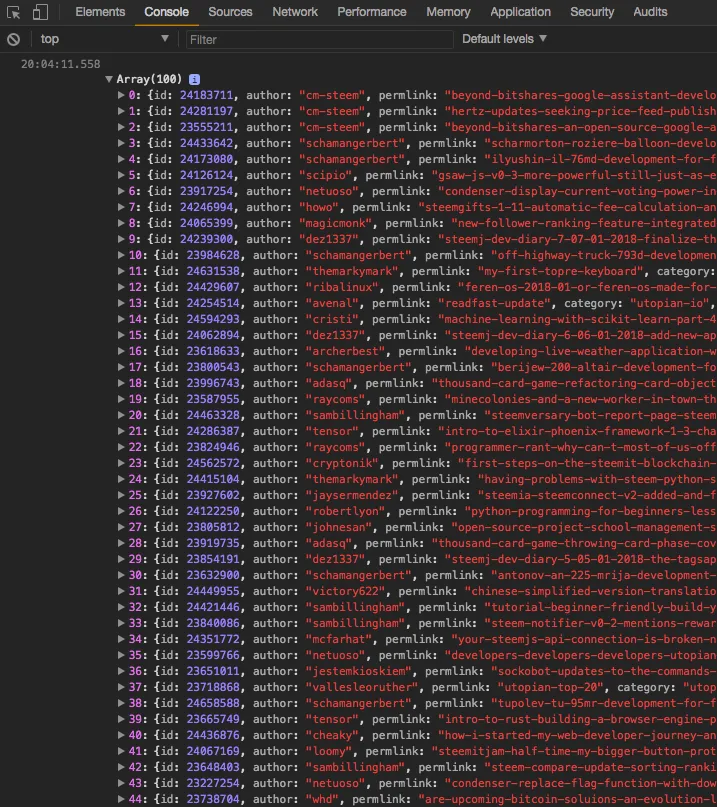
Task: Open the Default levels dropdown
Action: click(504, 39)
